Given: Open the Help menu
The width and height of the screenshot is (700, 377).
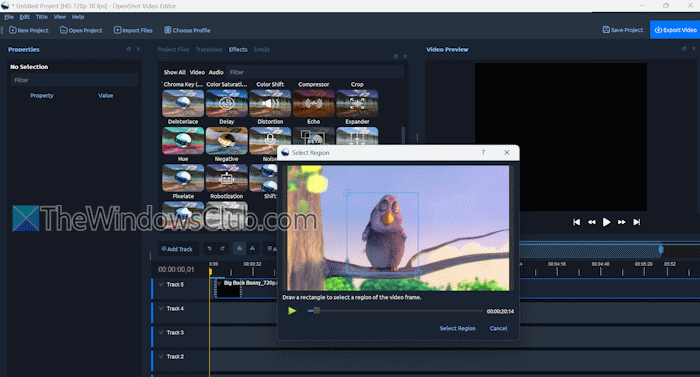Looking at the screenshot, I should (x=78, y=17).
